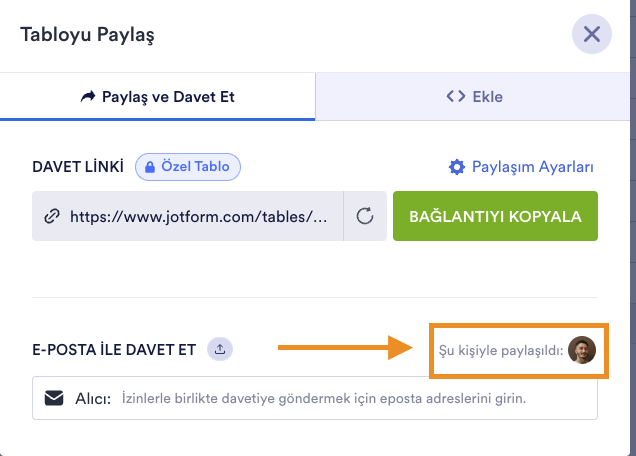636x456 pixels.
Task: Close the Tabloyu Paylaş dialog
Action: pos(591,35)
